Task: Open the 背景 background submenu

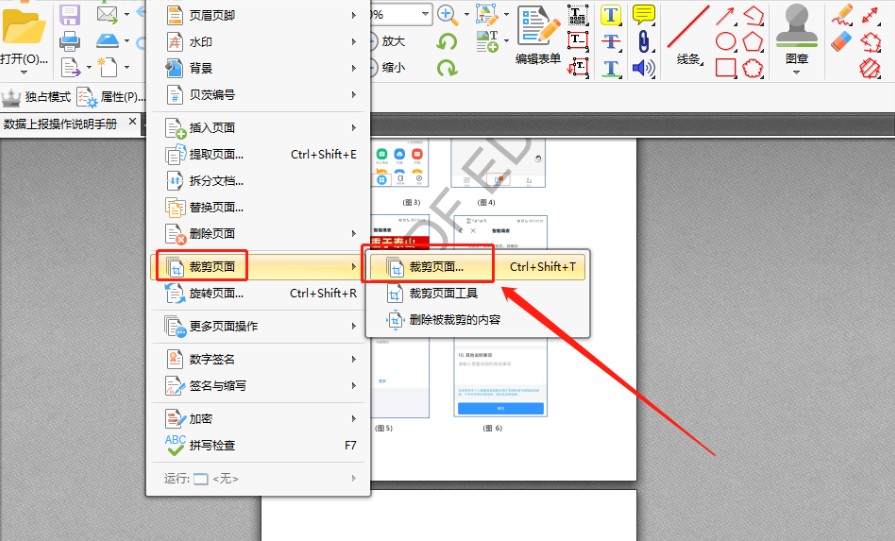Action: 258,68
